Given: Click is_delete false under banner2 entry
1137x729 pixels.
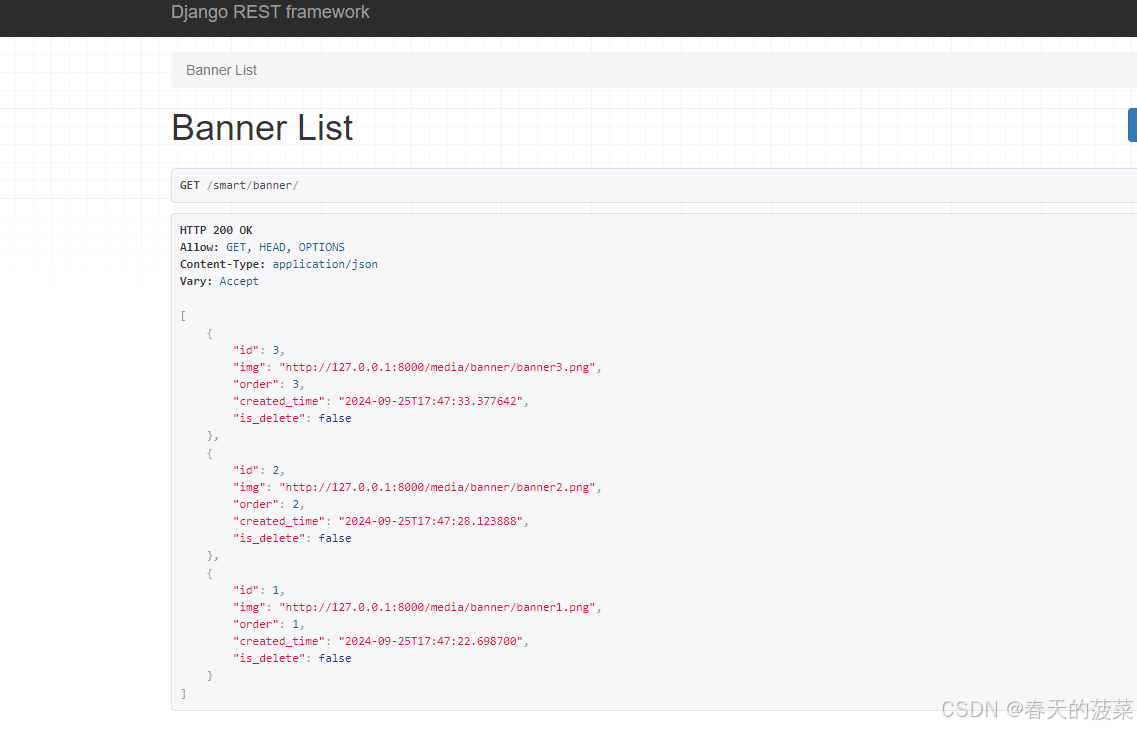Looking at the screenshot, I should point(292,538).
